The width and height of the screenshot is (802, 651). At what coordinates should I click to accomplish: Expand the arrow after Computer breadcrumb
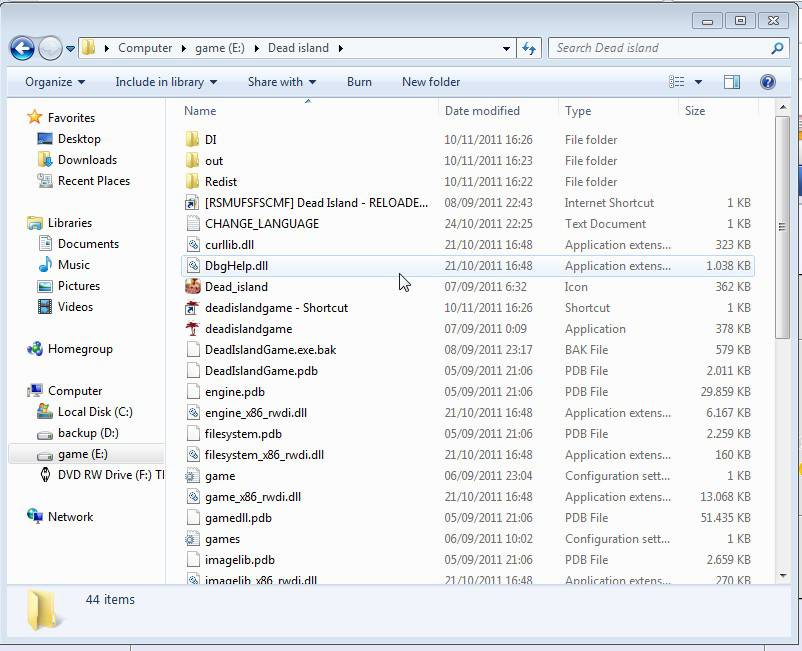[x=184, y=49]
